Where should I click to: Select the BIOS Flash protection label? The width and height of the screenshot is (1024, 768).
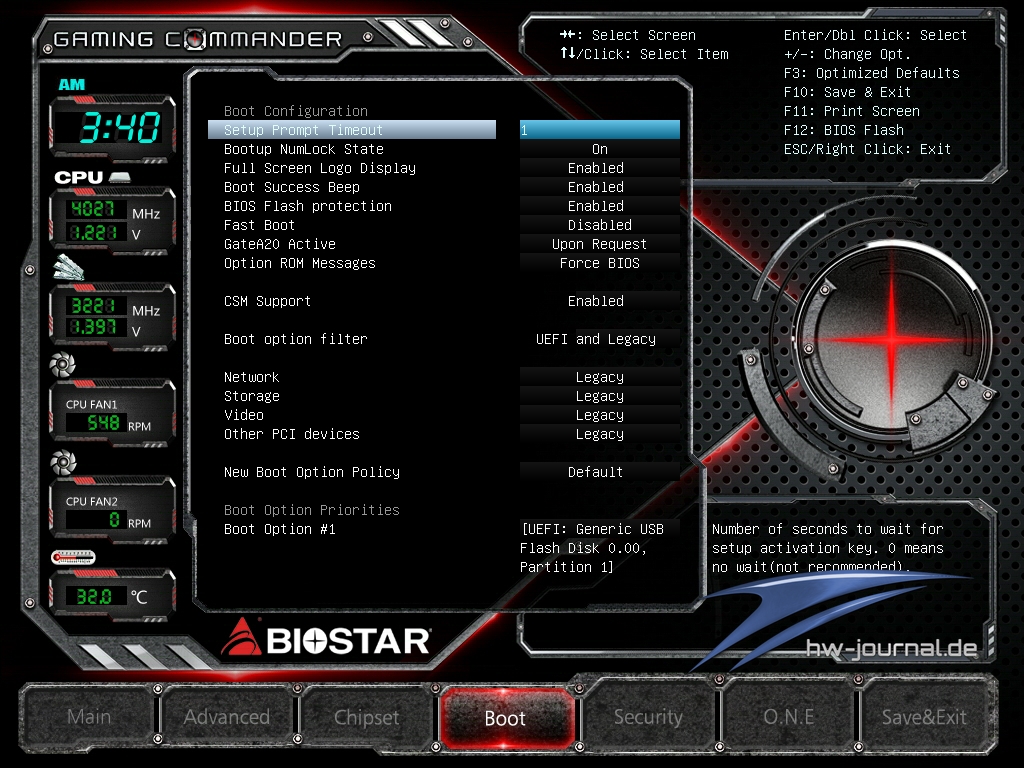click(308, 206)
